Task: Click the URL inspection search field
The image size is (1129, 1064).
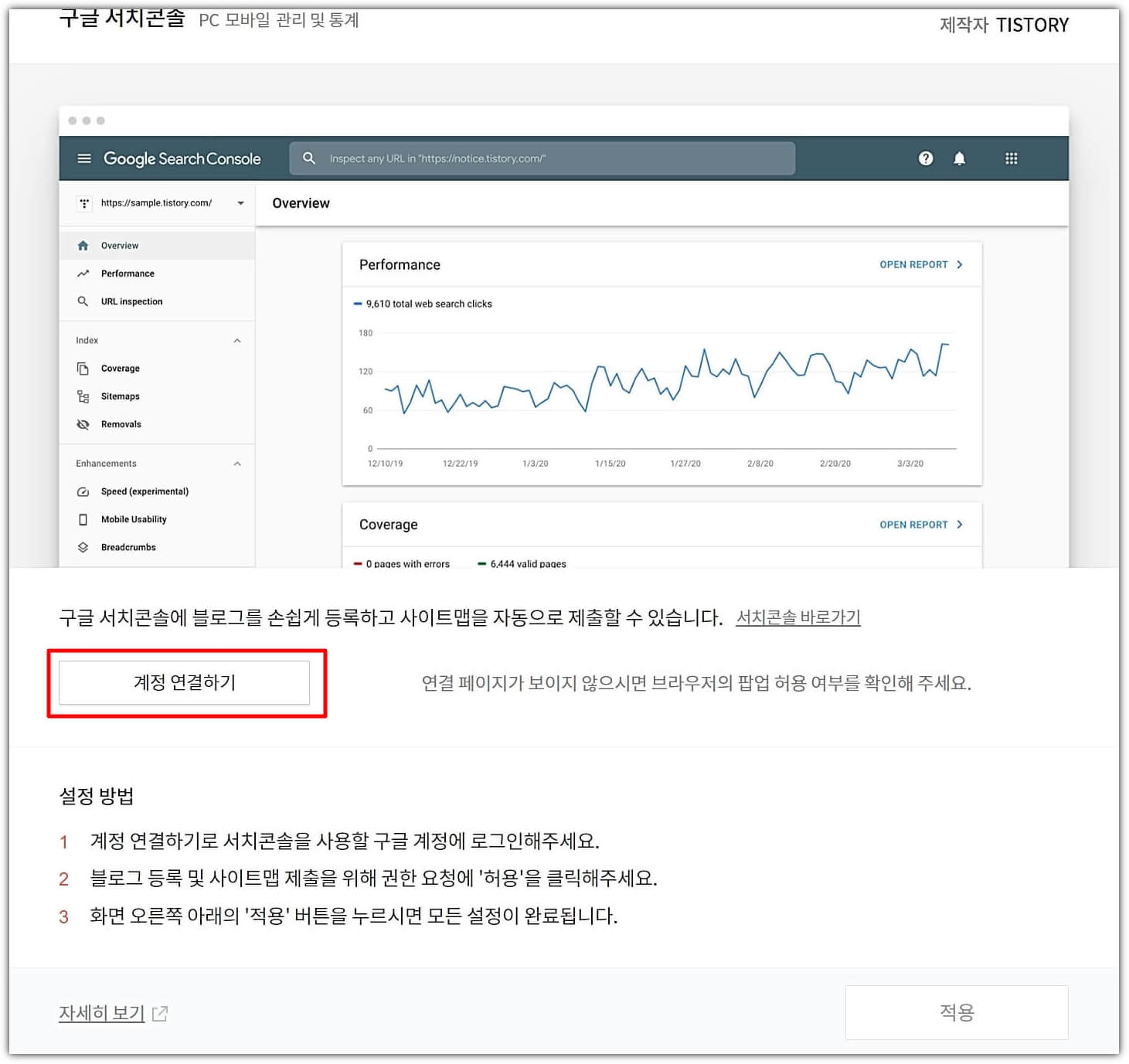Action: [541, 158]
